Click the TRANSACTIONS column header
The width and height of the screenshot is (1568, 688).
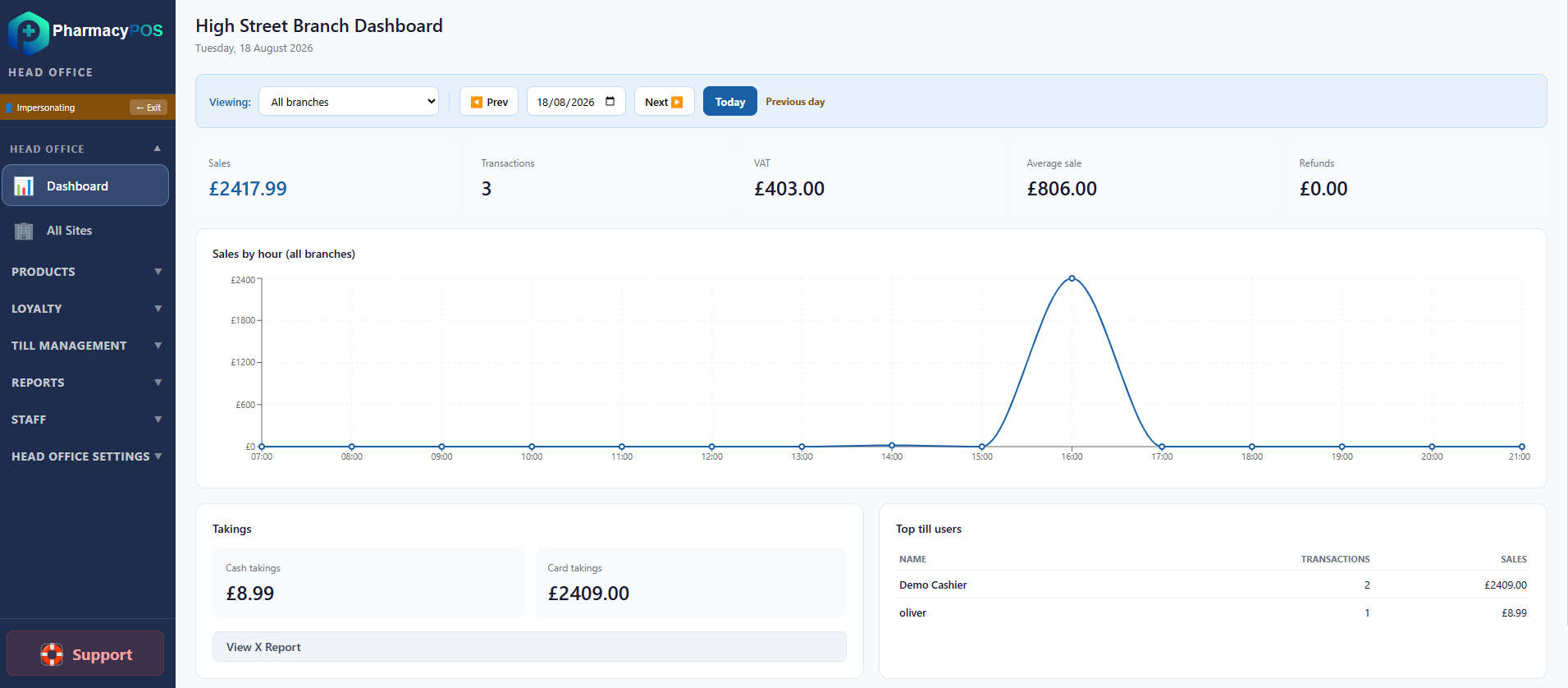1335,559
